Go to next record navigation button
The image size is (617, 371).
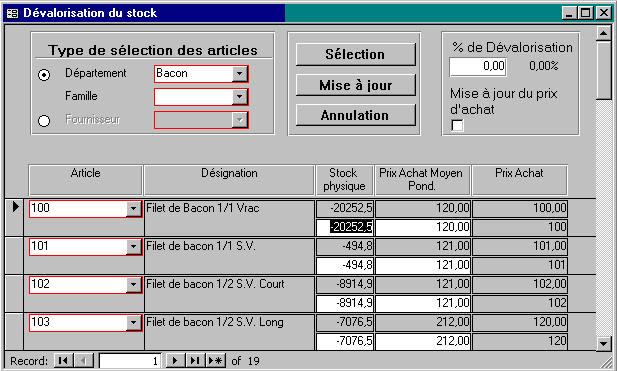175,360
